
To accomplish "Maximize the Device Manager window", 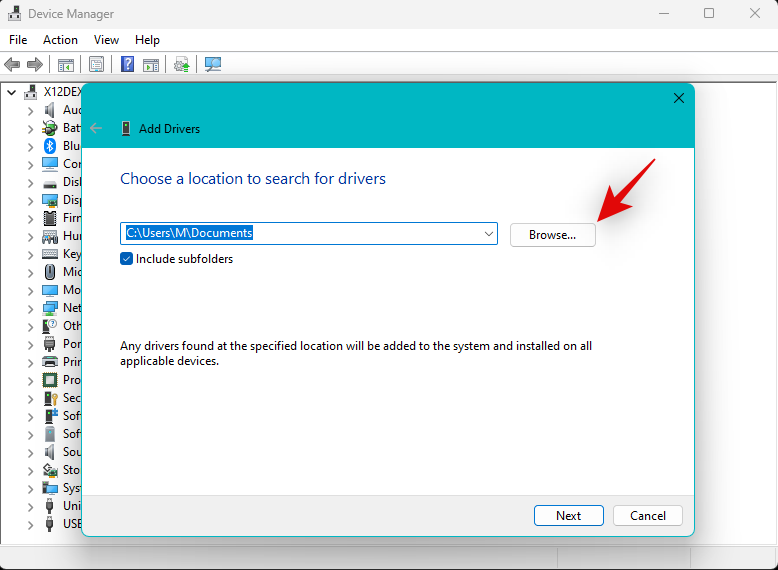I will point(709,13).
